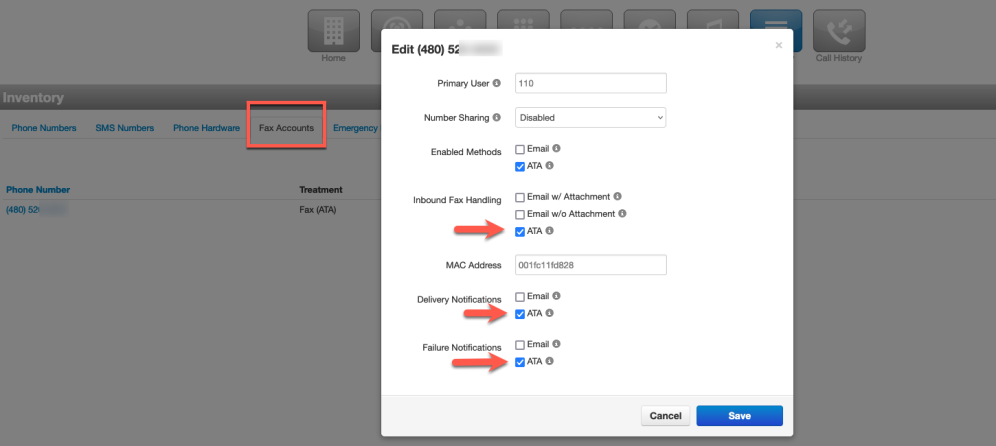Click the Treatment column header
Image resolution: width=996 pixels, height=446 pixels.
pos(321,189)
